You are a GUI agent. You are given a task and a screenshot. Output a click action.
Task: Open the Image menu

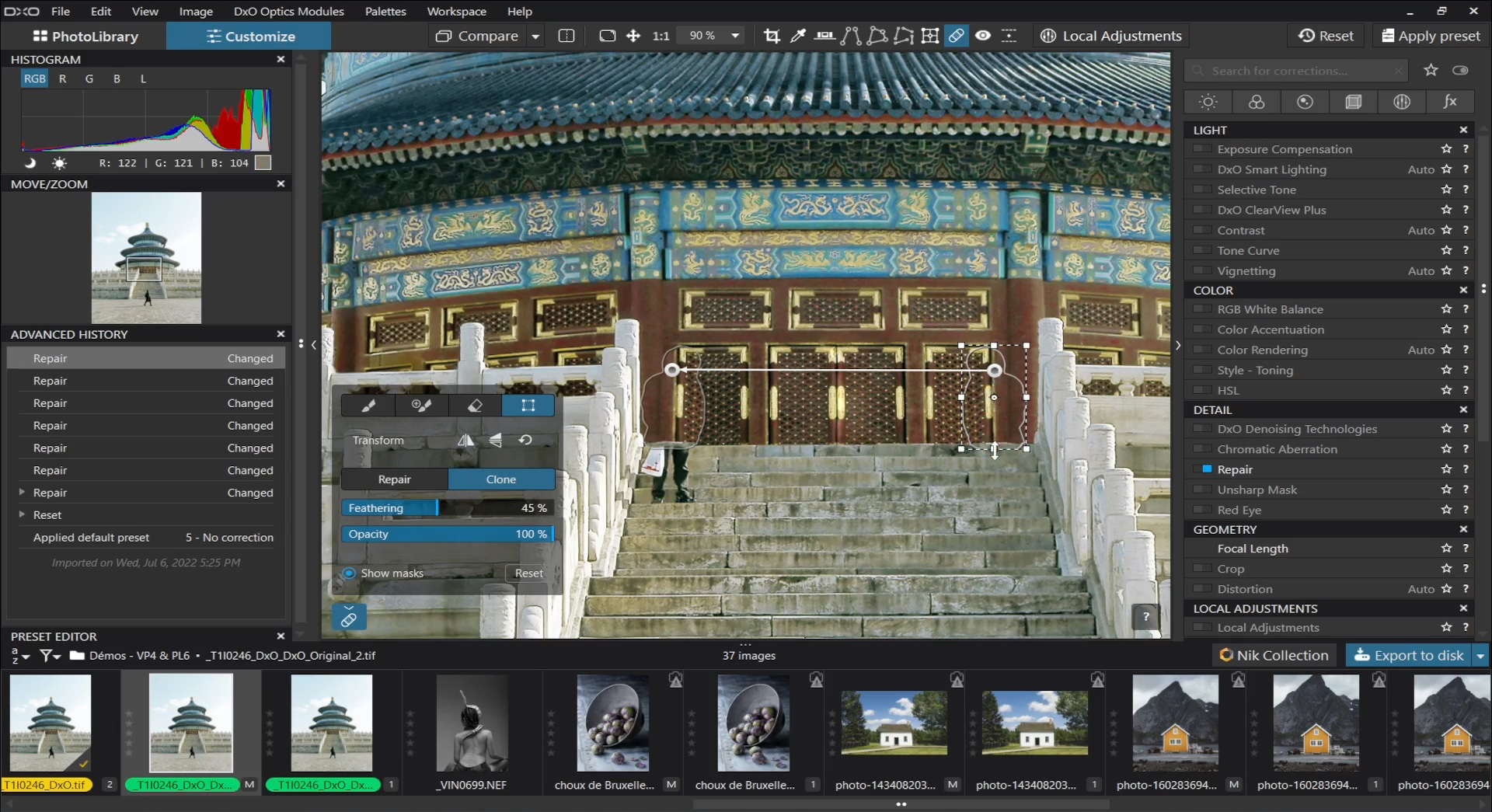[196, 11]
